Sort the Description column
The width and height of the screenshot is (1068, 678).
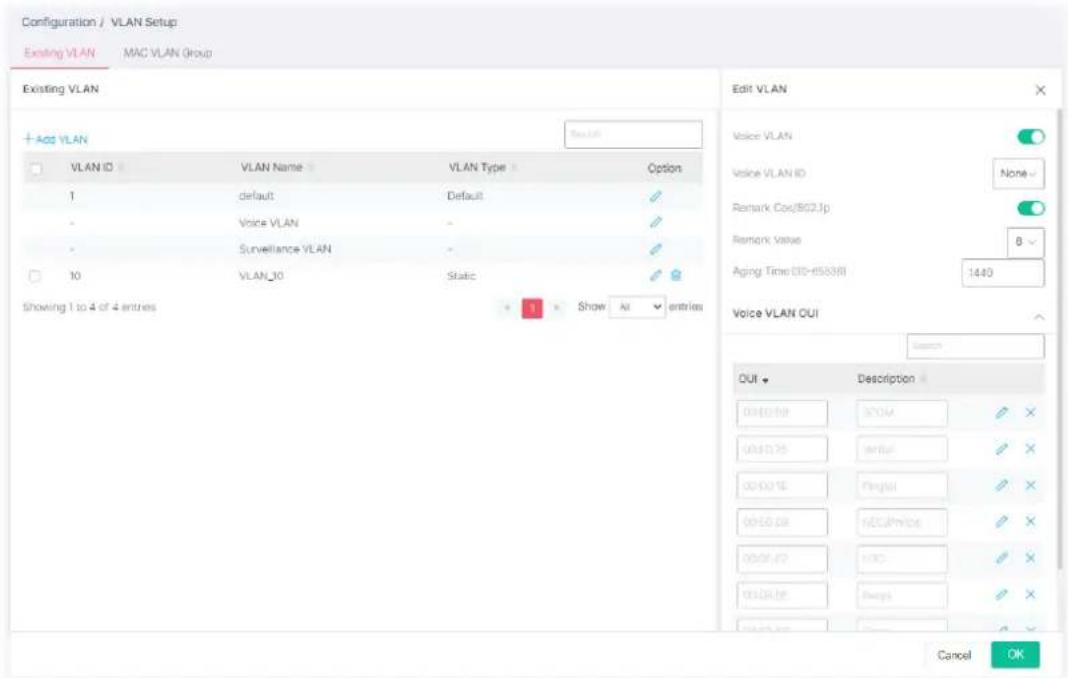pos(892,379)
